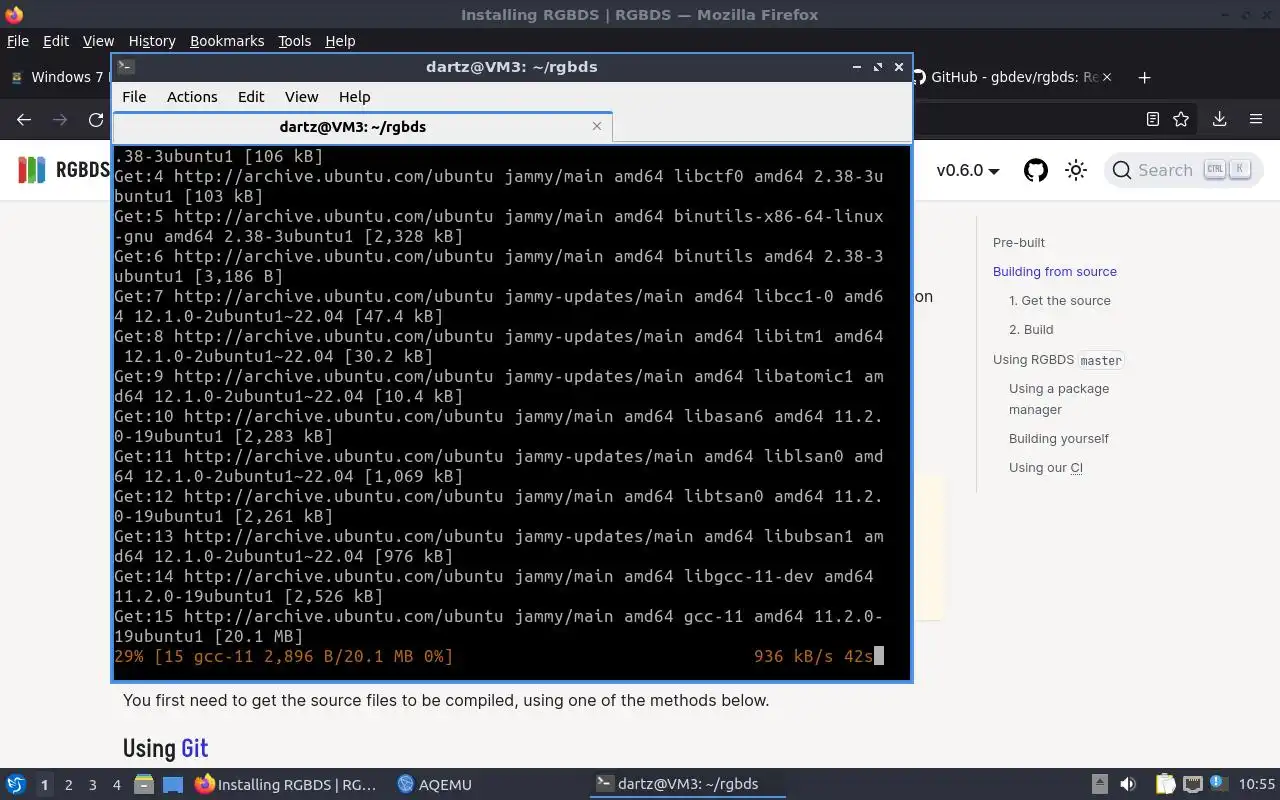Viewport: 1280px width, 800px height.
Task: Select the dartz@VM3: ~/rgbds terminal tab
Action: pos(362,127)
